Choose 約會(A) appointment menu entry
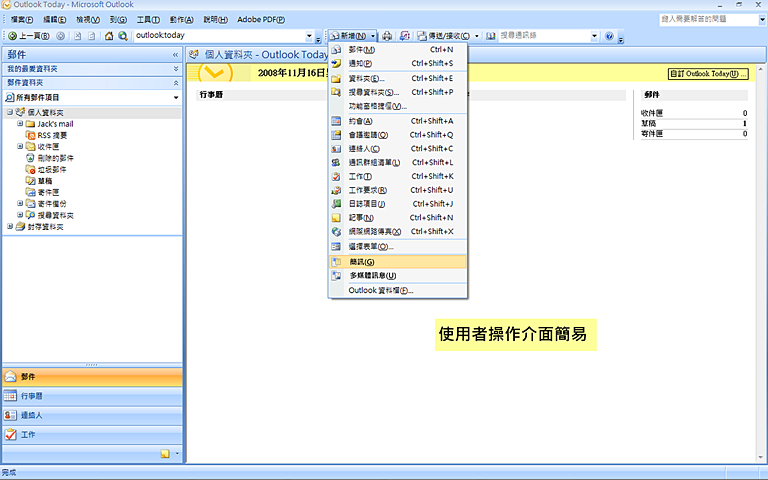768x480 pixels. point(398,121)
